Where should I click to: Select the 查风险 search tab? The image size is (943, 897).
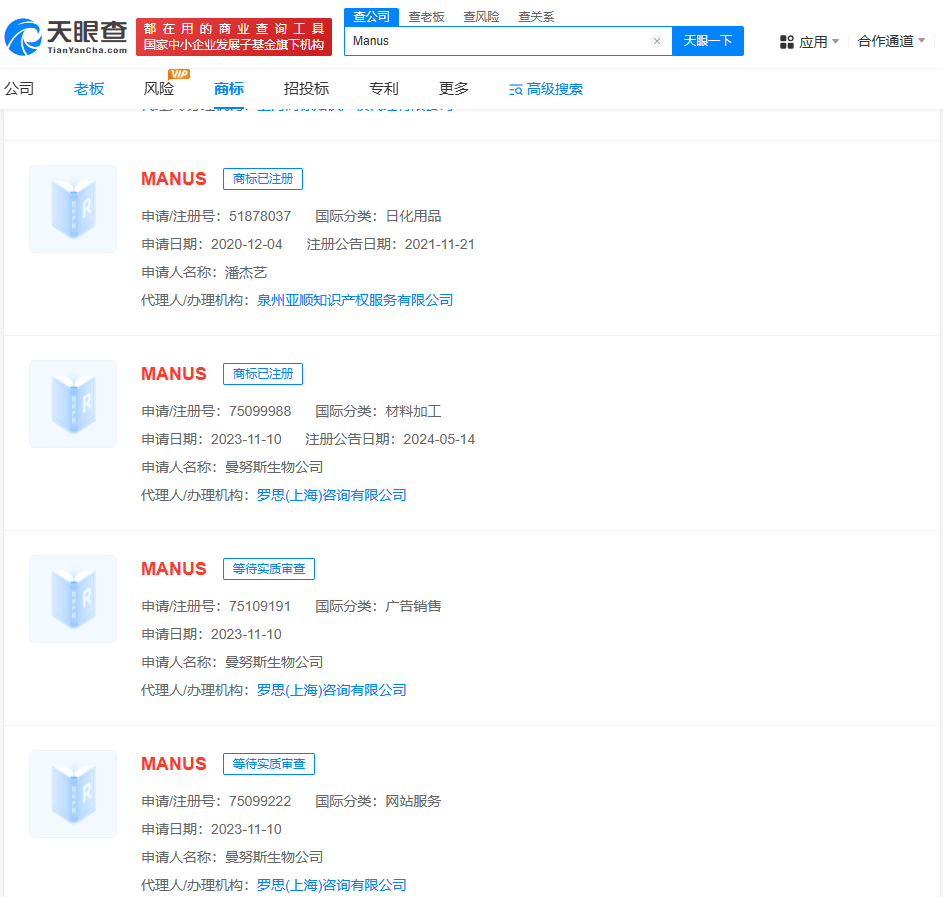coord(481,17)
